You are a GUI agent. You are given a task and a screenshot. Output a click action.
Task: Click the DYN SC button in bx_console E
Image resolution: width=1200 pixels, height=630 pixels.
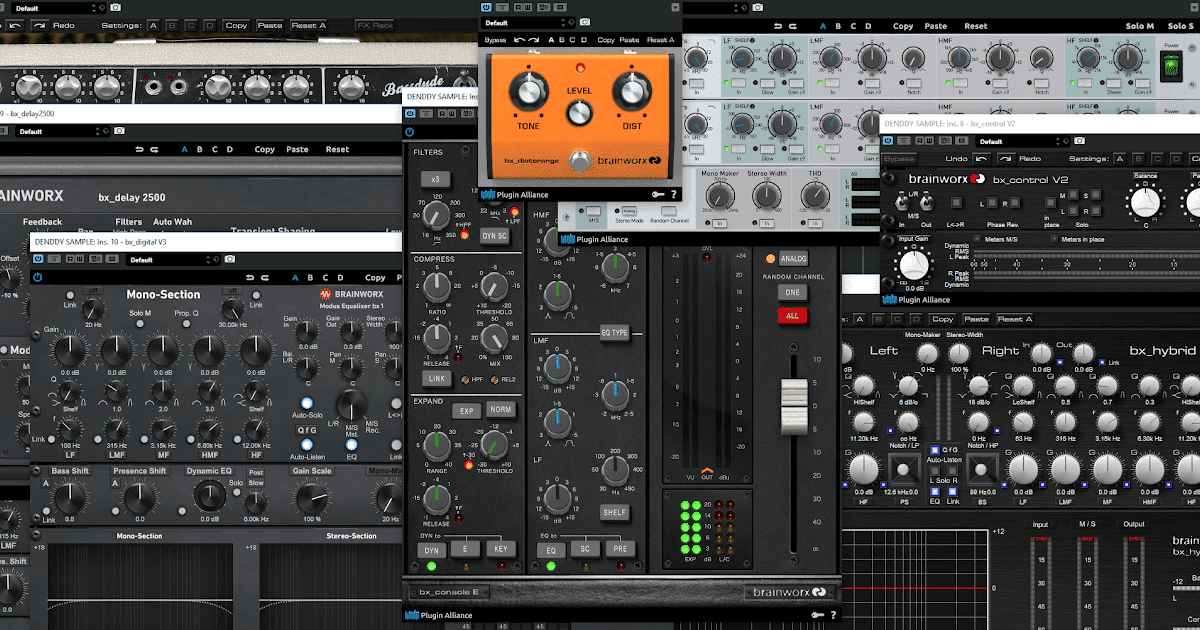click(x=495, y=236)
